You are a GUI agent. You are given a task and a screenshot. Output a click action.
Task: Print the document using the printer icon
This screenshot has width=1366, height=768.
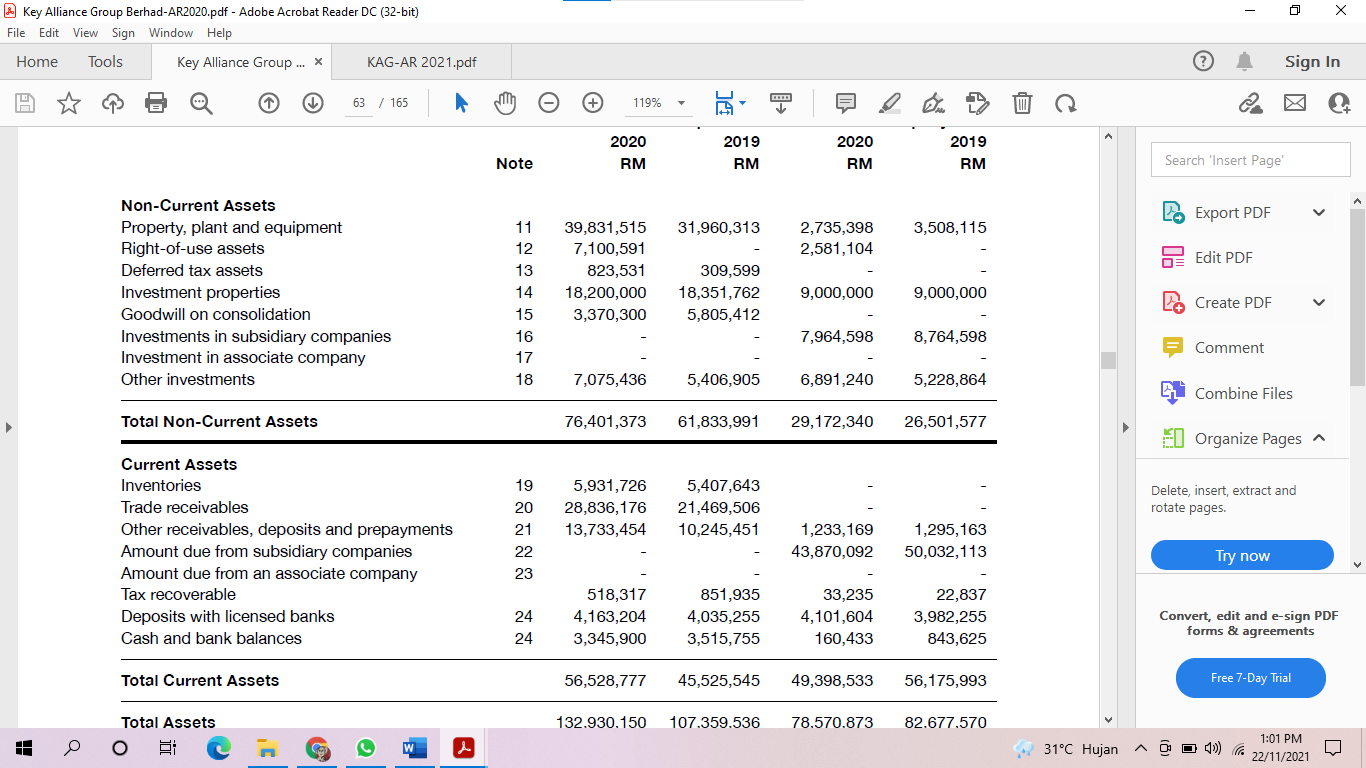pyautogui.click(x=156, y=103)
